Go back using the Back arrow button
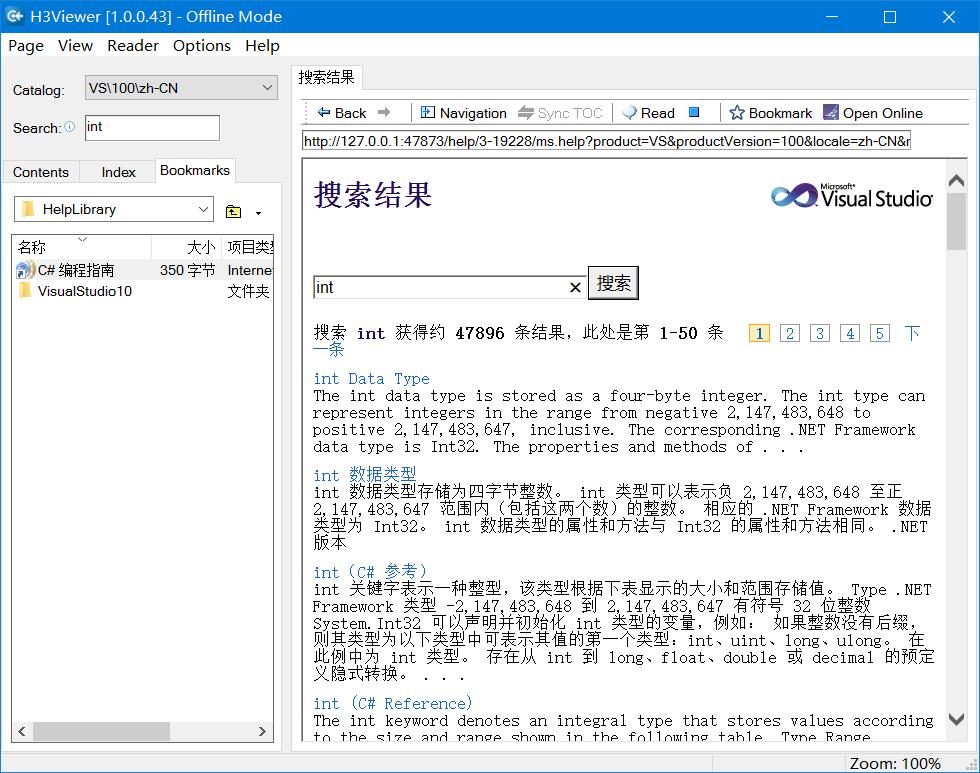 [x=341, y=113]
